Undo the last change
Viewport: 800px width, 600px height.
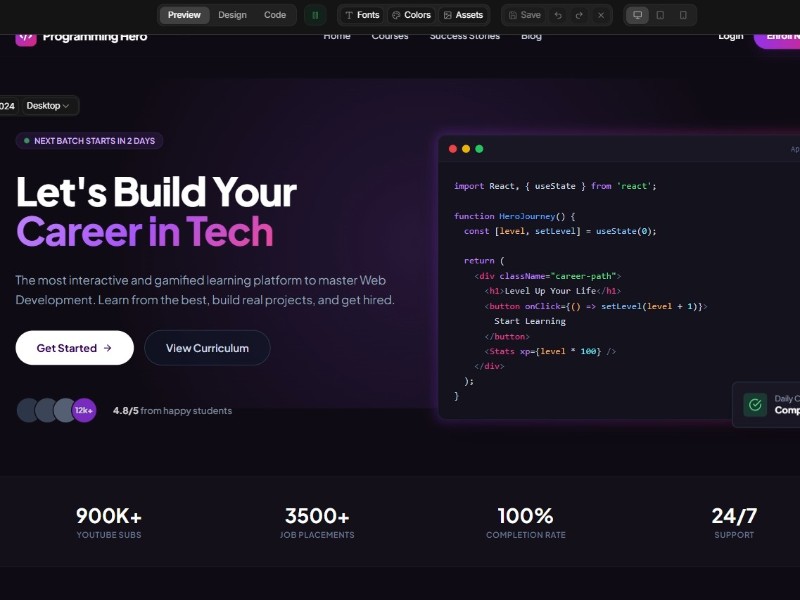pos(557,15)
